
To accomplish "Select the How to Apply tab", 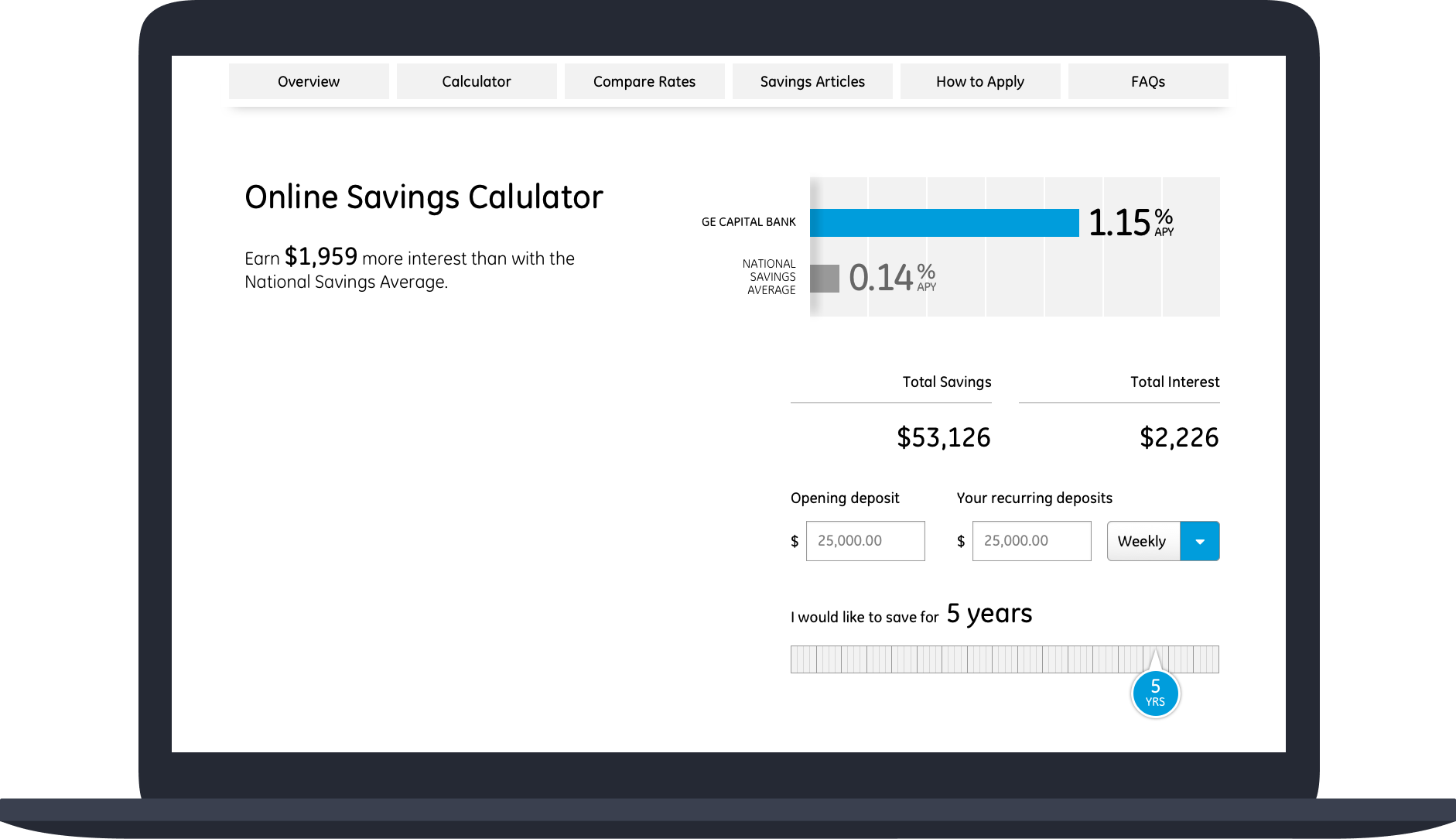I will pos(980,81).
